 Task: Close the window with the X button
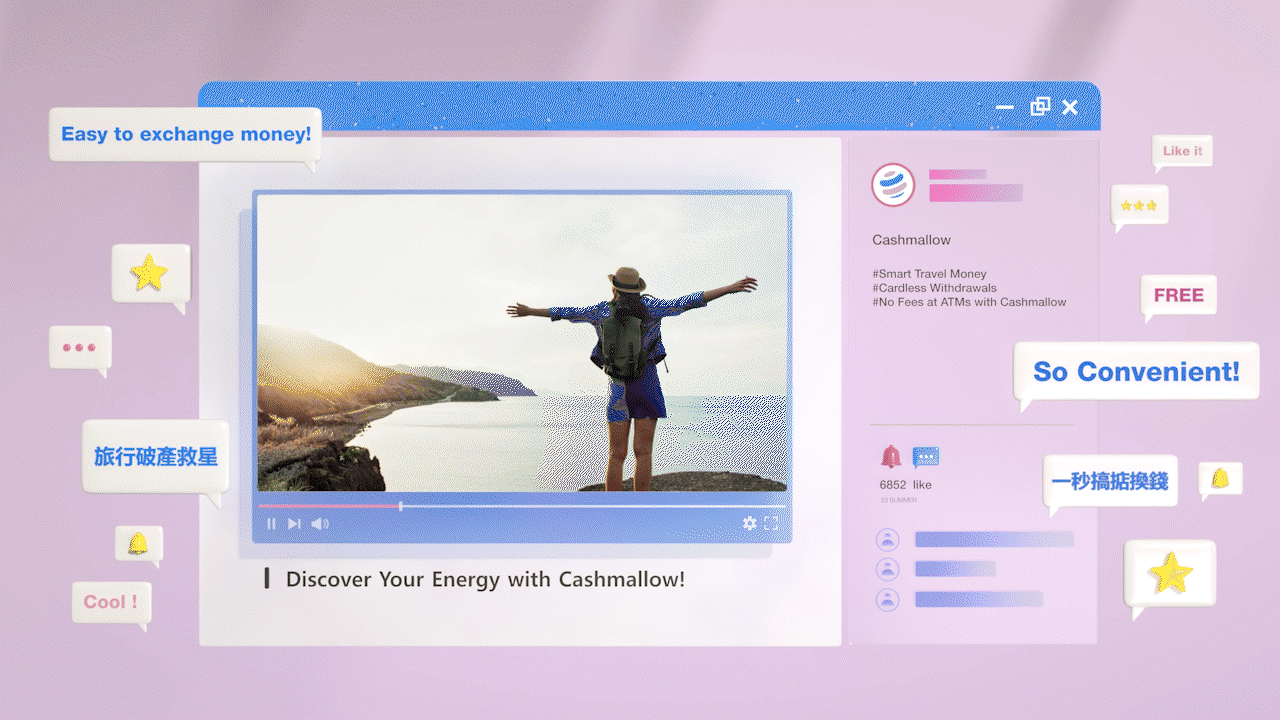click(x=1070, y=107)
